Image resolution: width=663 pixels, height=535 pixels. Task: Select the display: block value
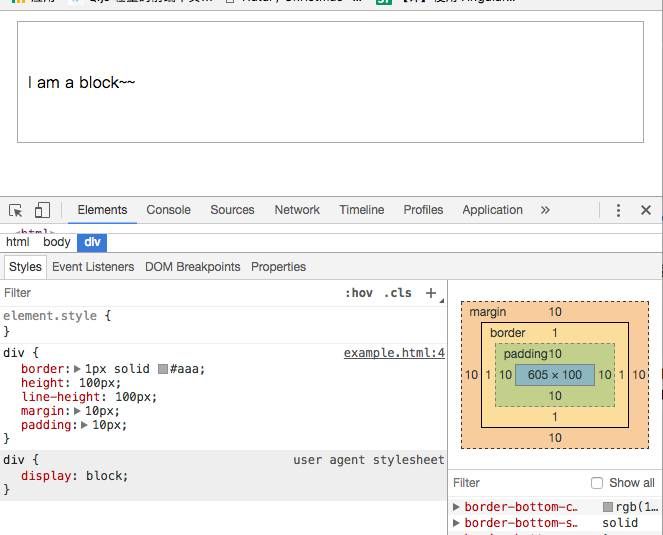(107, 476)
